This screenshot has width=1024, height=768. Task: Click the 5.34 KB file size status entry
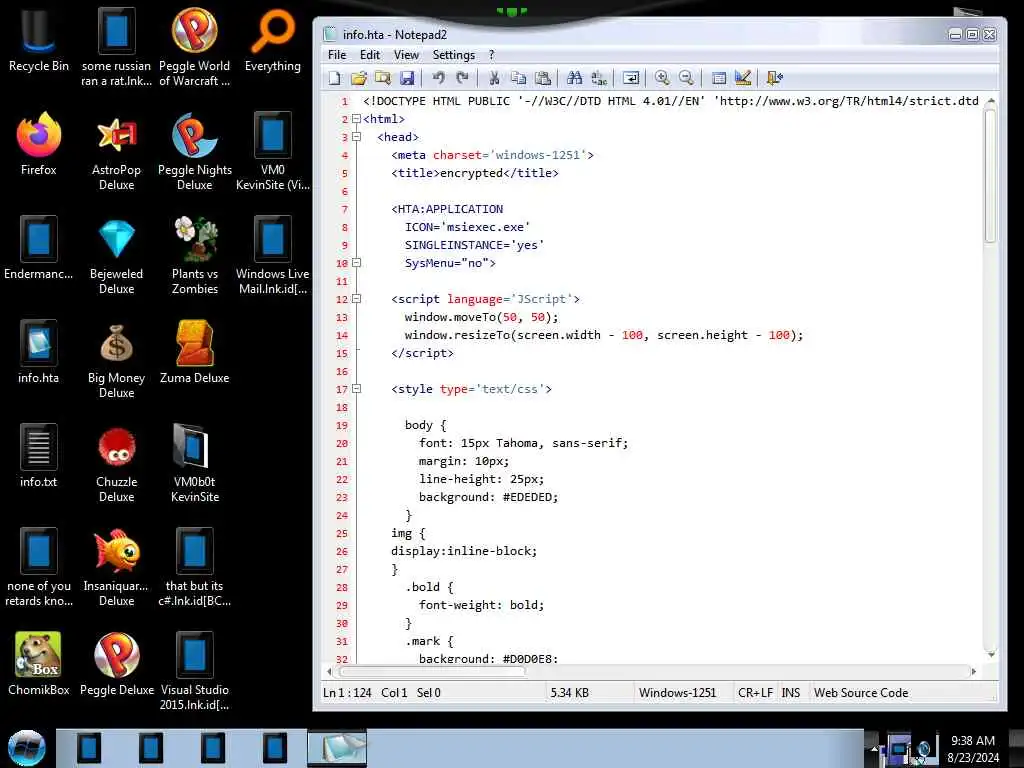click(569, 693)
